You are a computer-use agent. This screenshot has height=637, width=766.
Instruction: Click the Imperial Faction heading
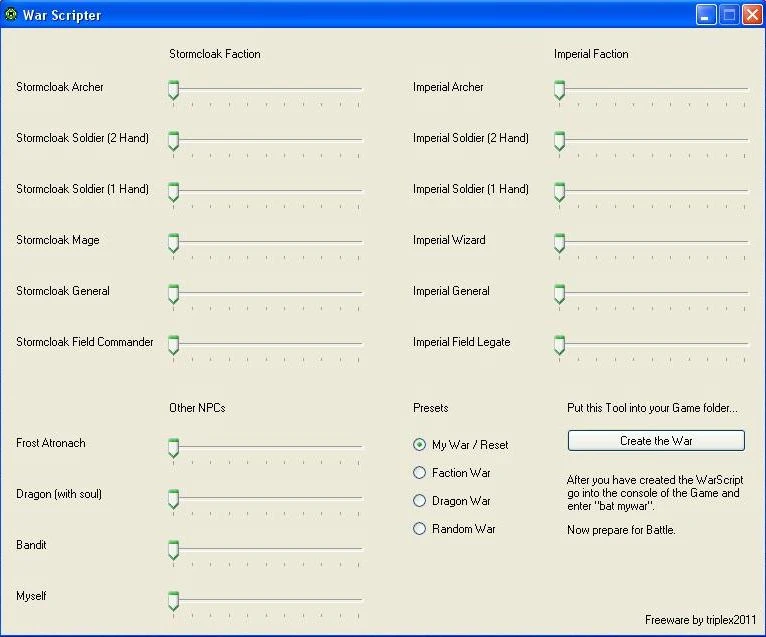point(591,54)
